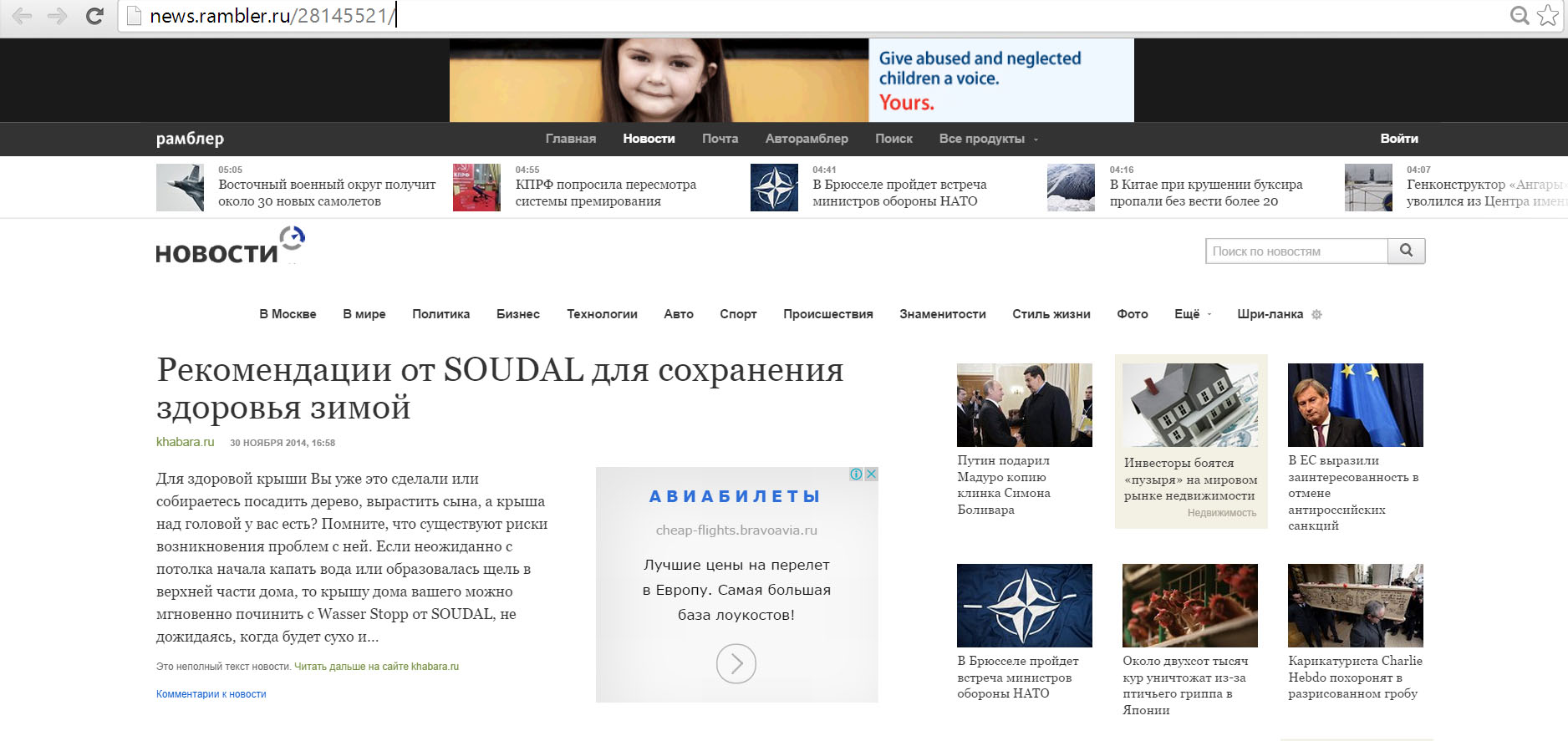Click the khabara.ru source link
Screen dimensions: 1568x741
pyautogui.click(x=185, y=442)
